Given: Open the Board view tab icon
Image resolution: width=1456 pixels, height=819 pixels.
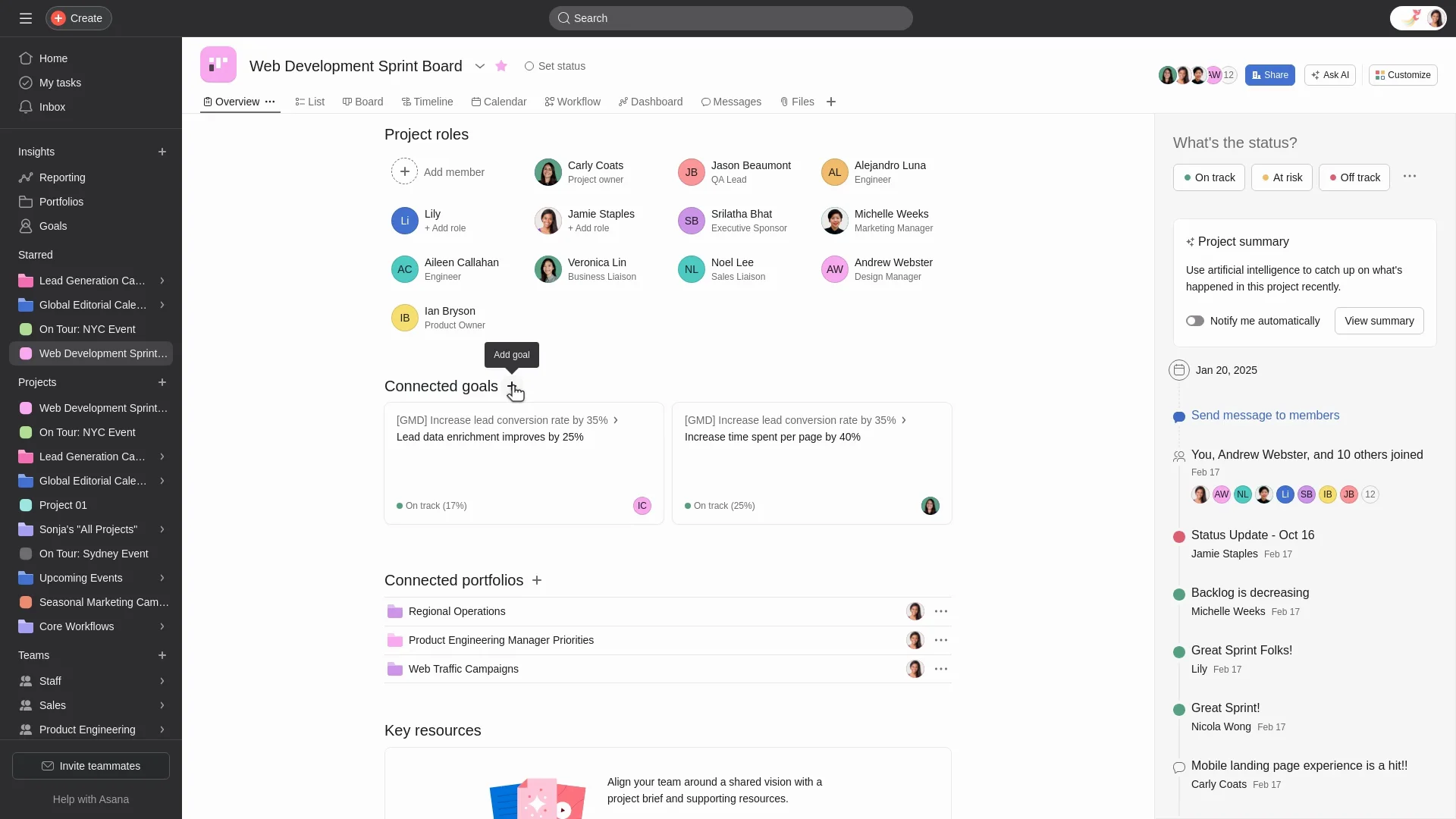Looking at the screenshot, I should [347, 102].
